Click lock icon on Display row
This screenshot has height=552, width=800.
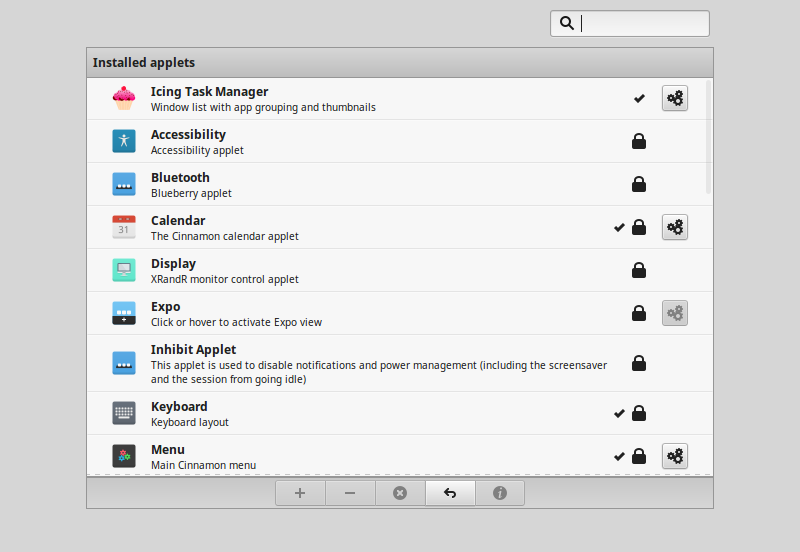[639, 270]
